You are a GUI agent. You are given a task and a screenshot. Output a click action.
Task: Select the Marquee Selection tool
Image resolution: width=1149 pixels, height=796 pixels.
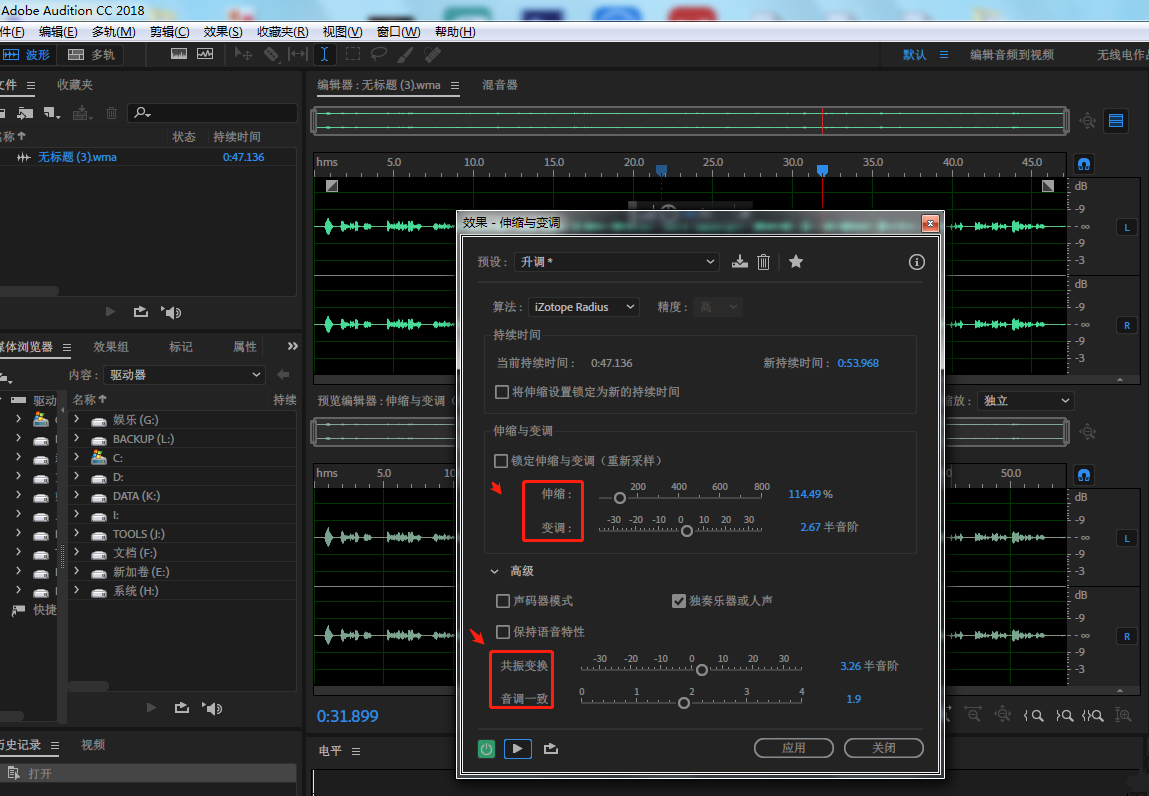(x=352, y=54)
